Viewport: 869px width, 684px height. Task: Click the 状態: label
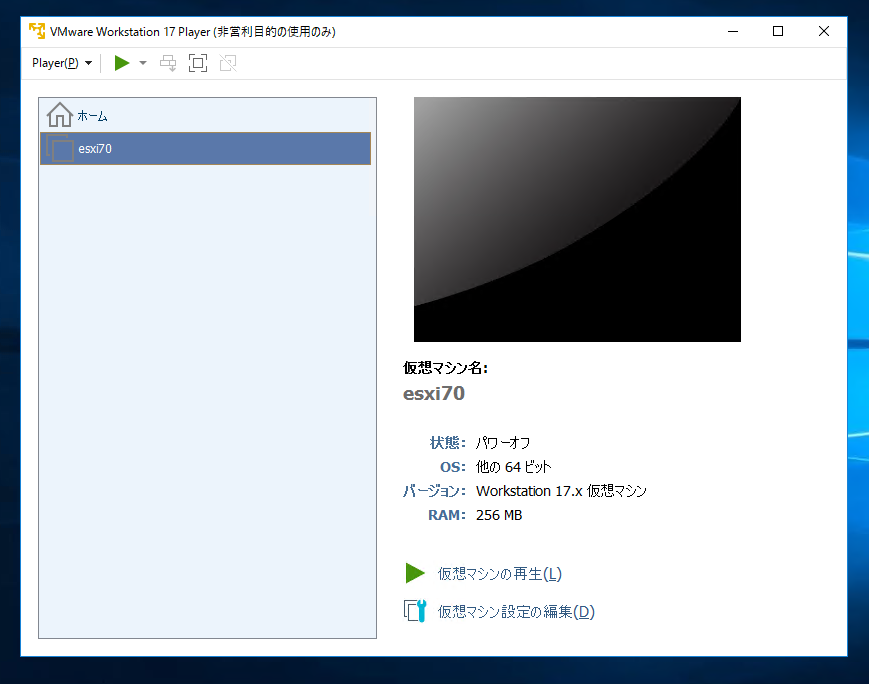coord(448,443)
